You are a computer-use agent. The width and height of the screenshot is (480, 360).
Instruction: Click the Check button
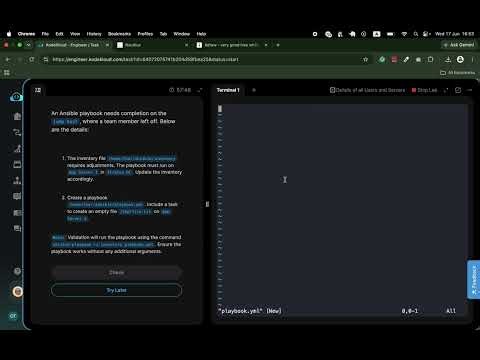[116, 273]
